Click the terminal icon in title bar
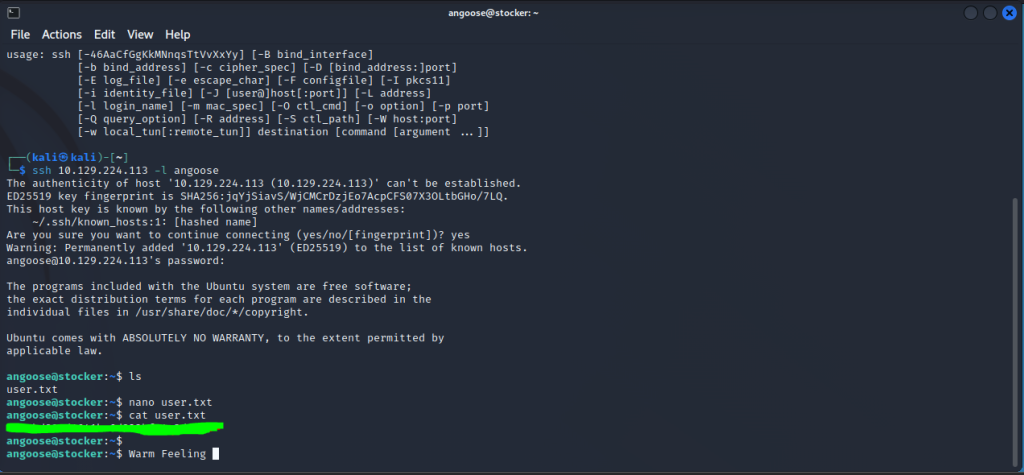 coord(14,13)
